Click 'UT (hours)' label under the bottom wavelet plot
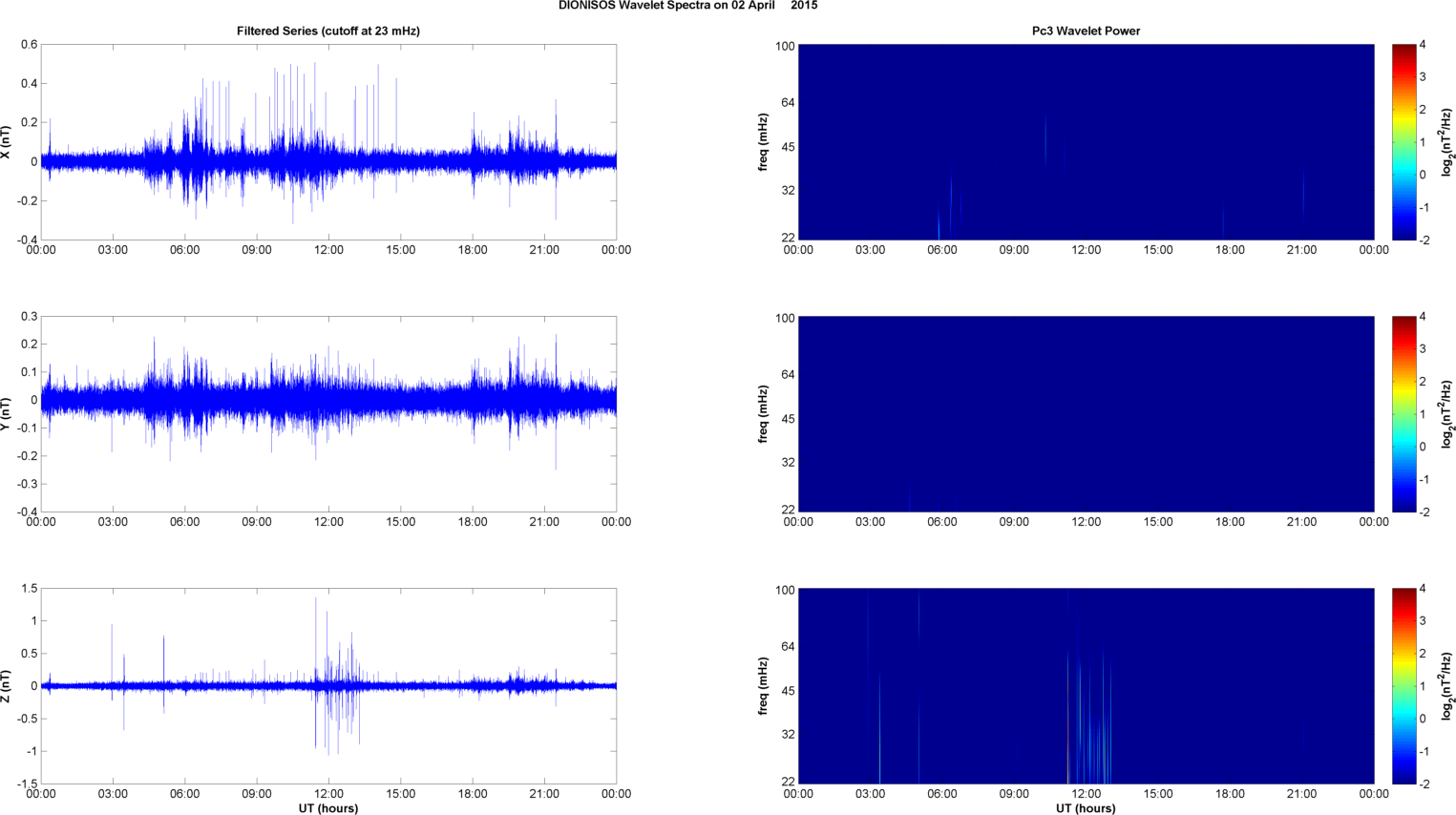This screenshot has width=1456, height=815. coord(1086,808)
